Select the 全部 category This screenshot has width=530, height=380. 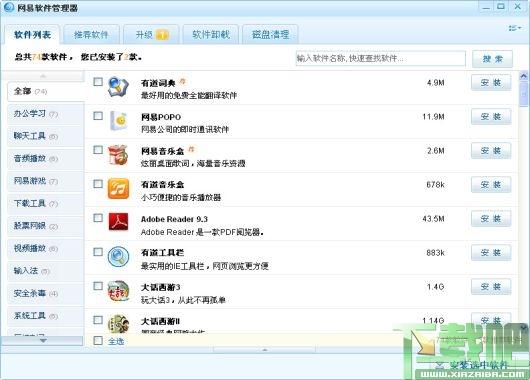(x=45, y=91)
